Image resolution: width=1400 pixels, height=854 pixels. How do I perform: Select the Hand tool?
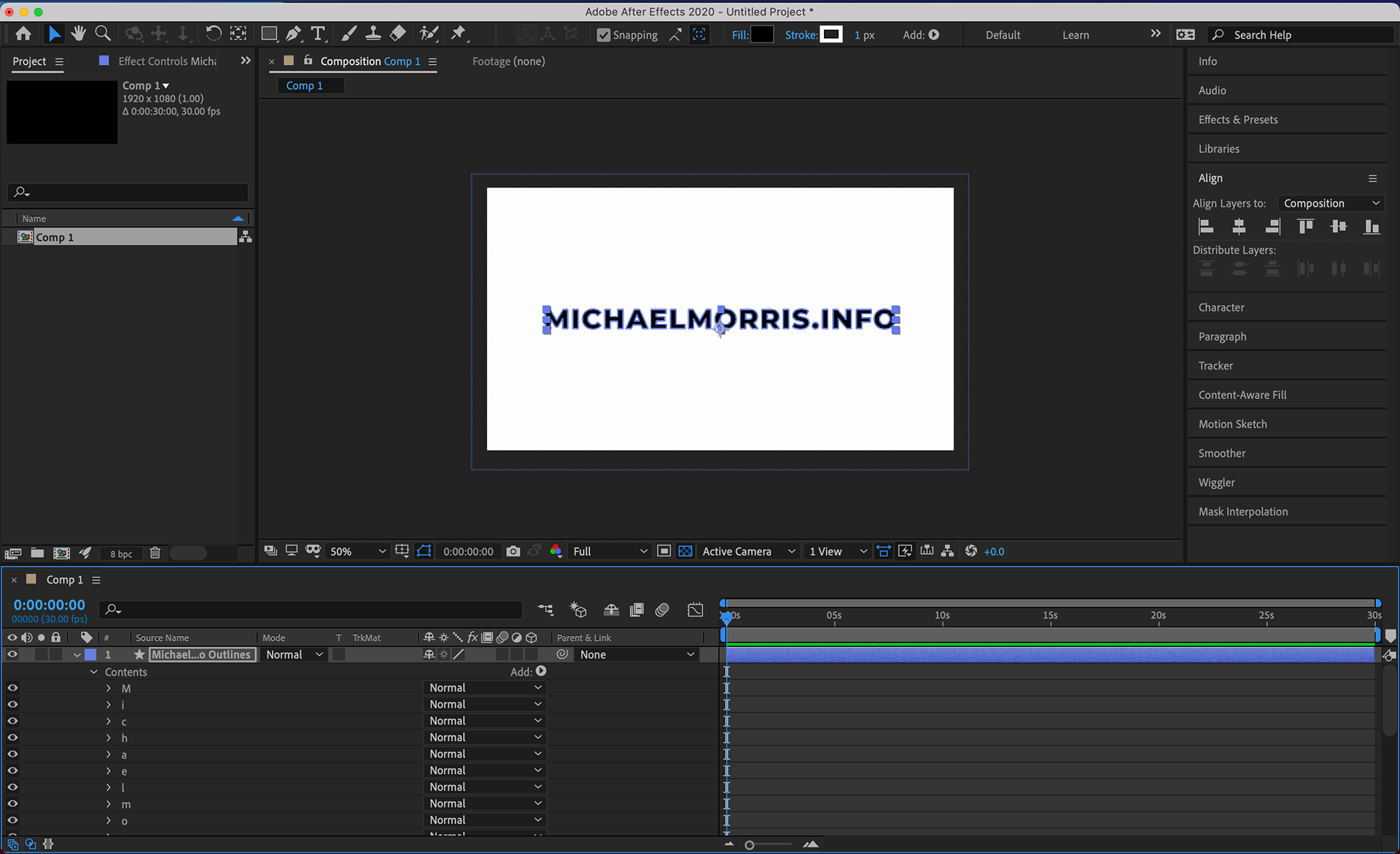click(x=78, y=34)
